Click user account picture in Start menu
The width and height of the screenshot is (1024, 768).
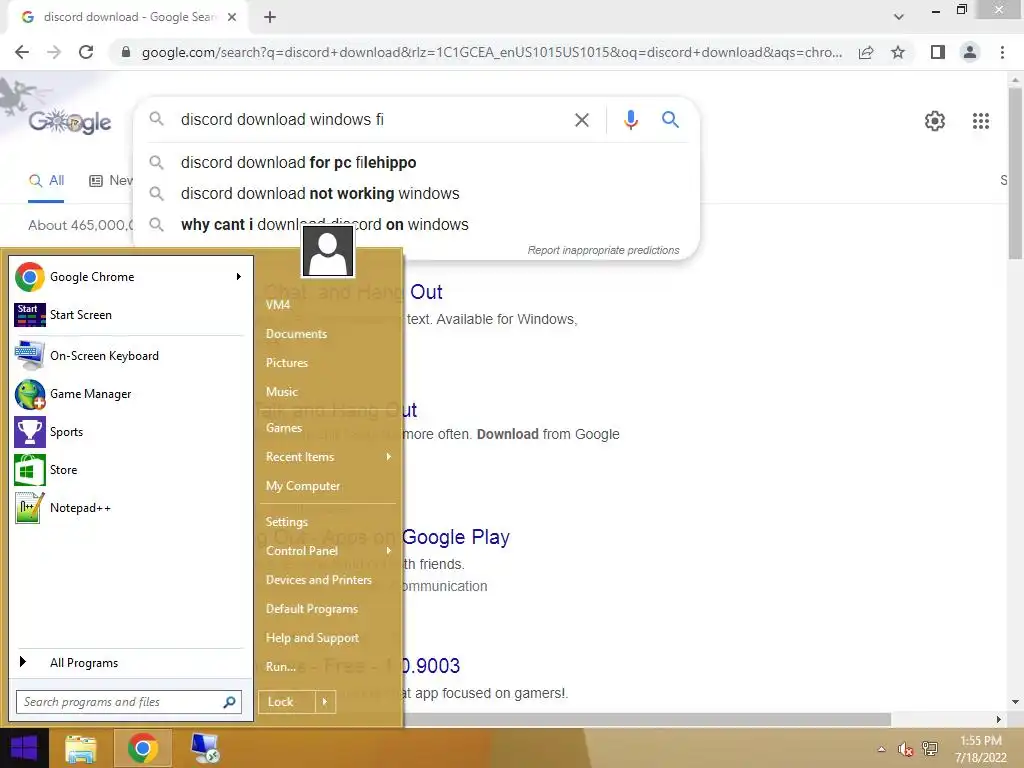328,251
